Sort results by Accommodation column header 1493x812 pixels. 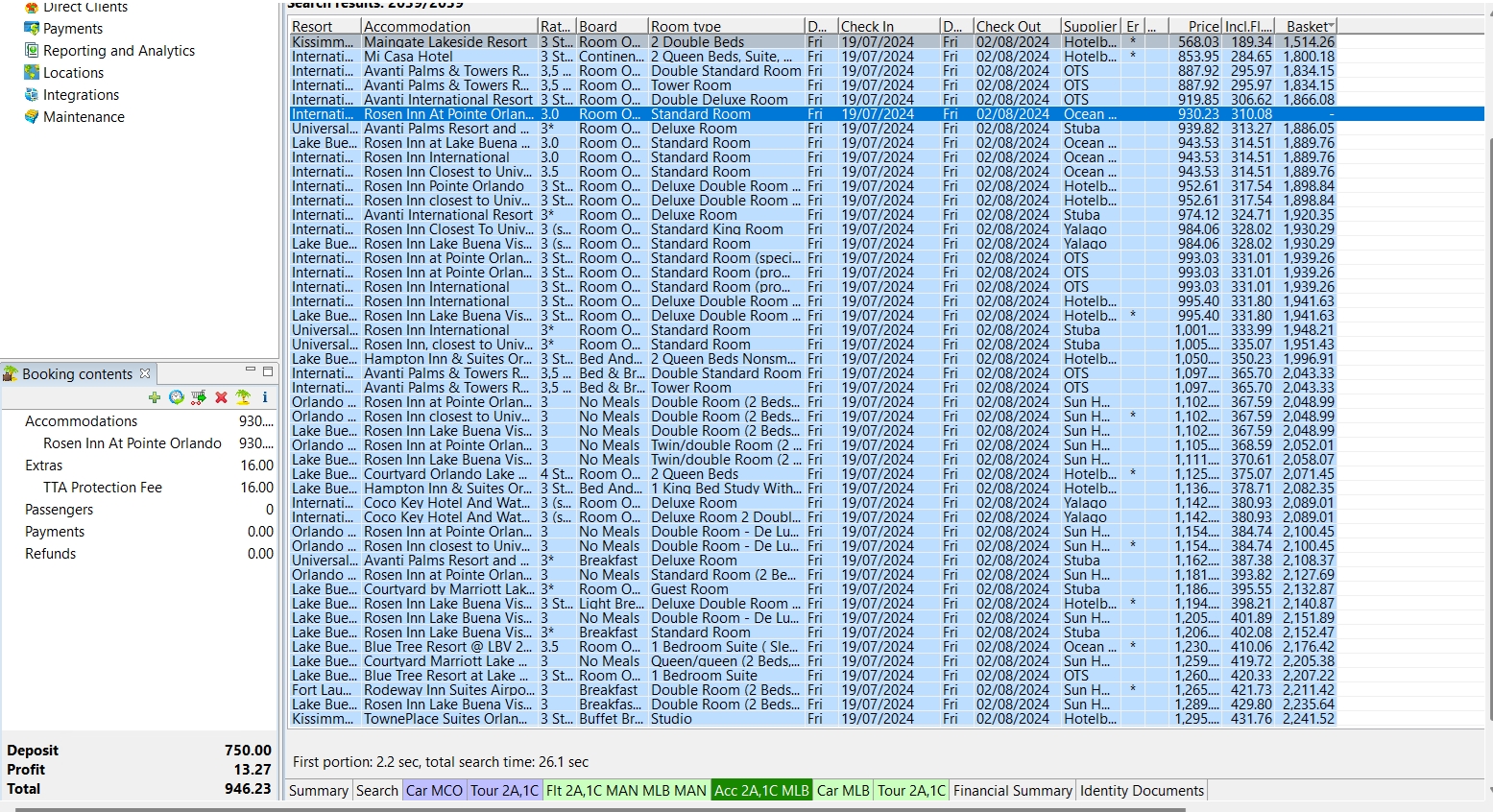tap(449, 26)
